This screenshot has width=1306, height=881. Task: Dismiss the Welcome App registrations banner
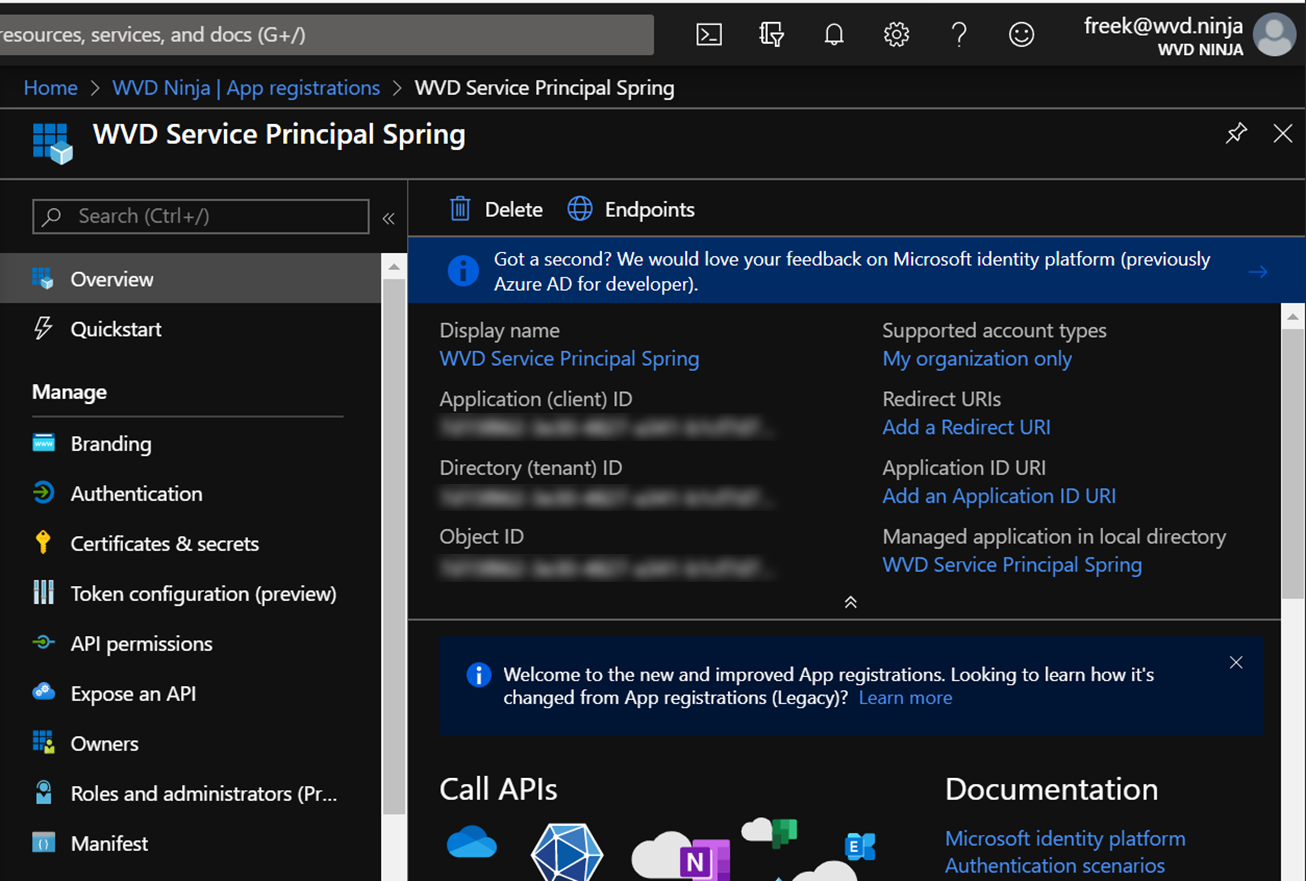1236,662
